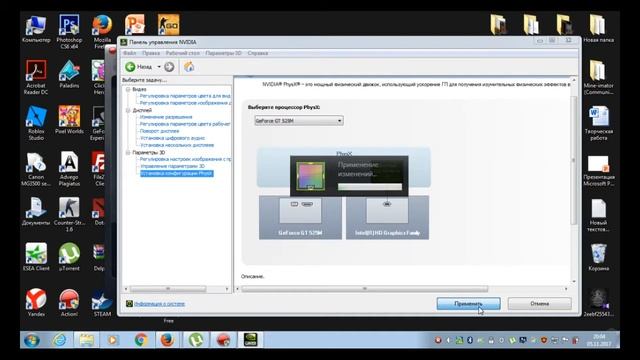
Task: Select Установка конфигурации PhysX task
Action: point(176,173)
